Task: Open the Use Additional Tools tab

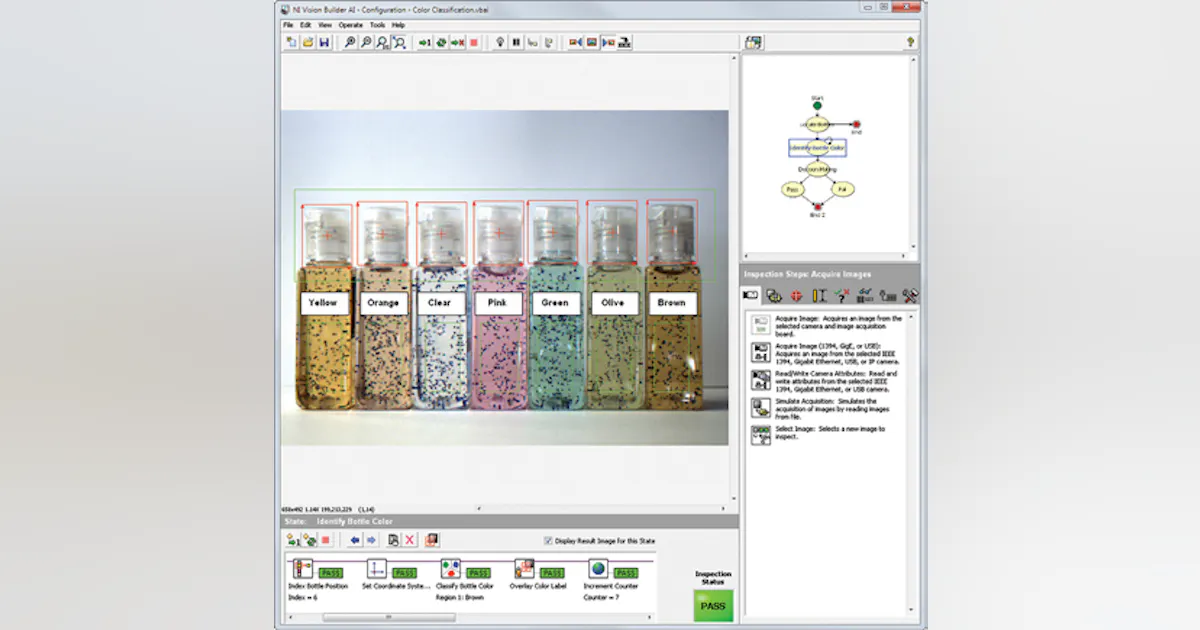Action: coord(910,295)
